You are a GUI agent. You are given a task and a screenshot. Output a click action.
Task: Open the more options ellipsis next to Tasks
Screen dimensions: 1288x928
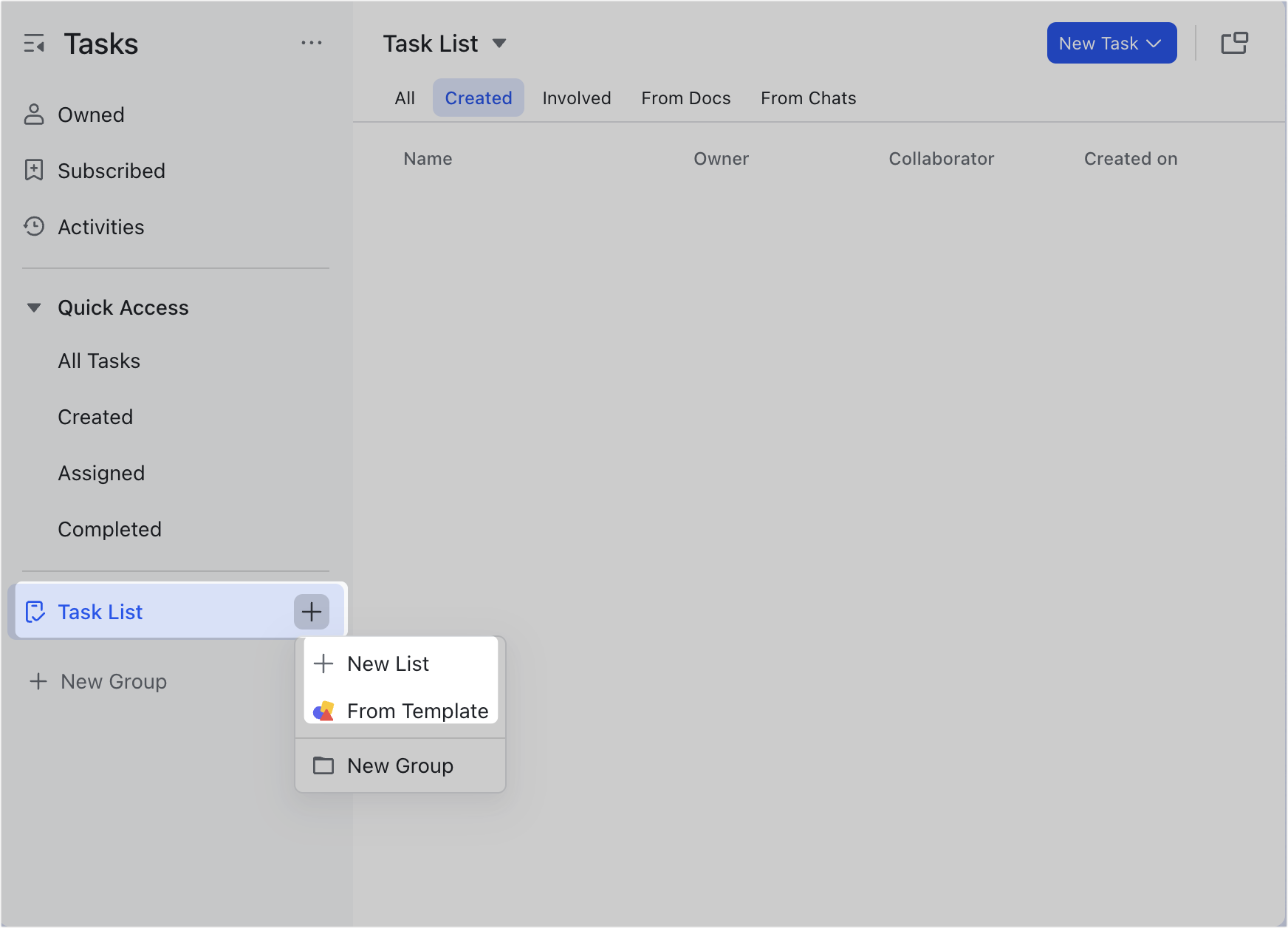312,43
